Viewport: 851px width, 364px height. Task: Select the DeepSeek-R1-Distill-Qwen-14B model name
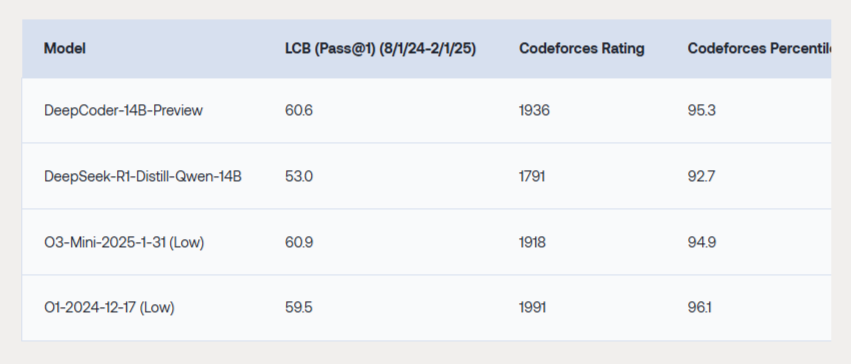click(143, 176)
